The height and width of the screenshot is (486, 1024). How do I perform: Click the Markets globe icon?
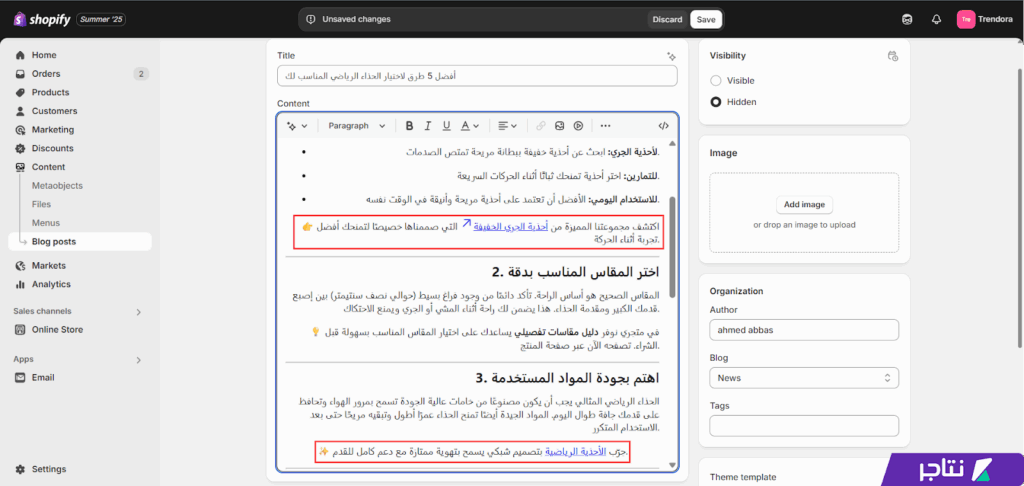tap(20, 266)
